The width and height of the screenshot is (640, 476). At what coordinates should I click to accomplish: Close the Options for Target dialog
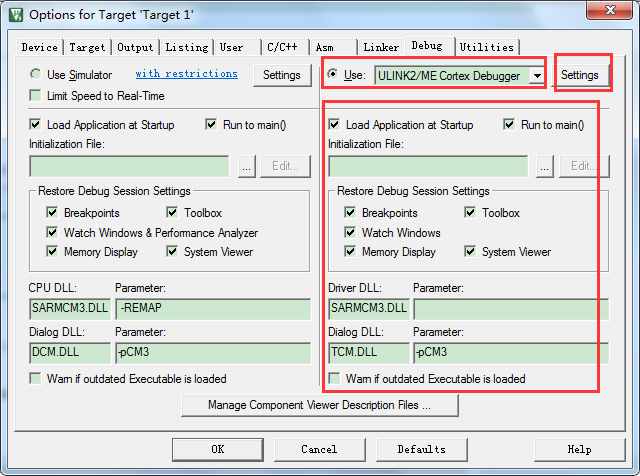coord(610,10)
